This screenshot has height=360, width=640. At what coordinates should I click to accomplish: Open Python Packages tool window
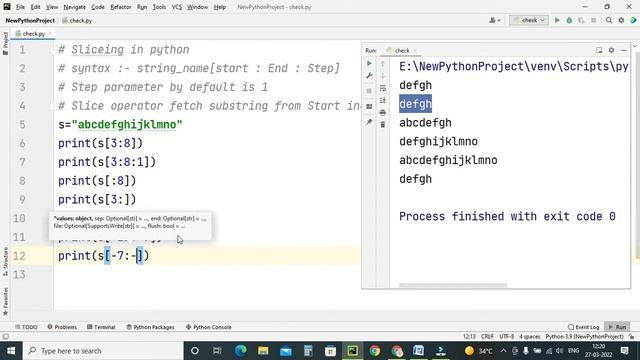coord(150,327)
